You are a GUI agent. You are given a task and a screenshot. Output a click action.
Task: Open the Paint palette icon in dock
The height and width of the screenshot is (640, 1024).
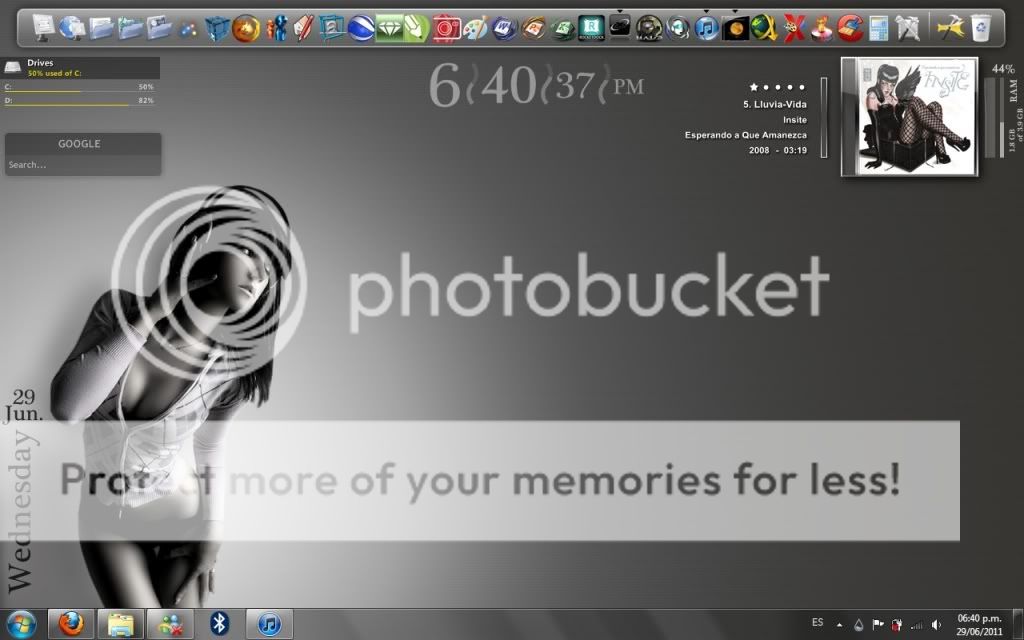click(x=476, y=28)
